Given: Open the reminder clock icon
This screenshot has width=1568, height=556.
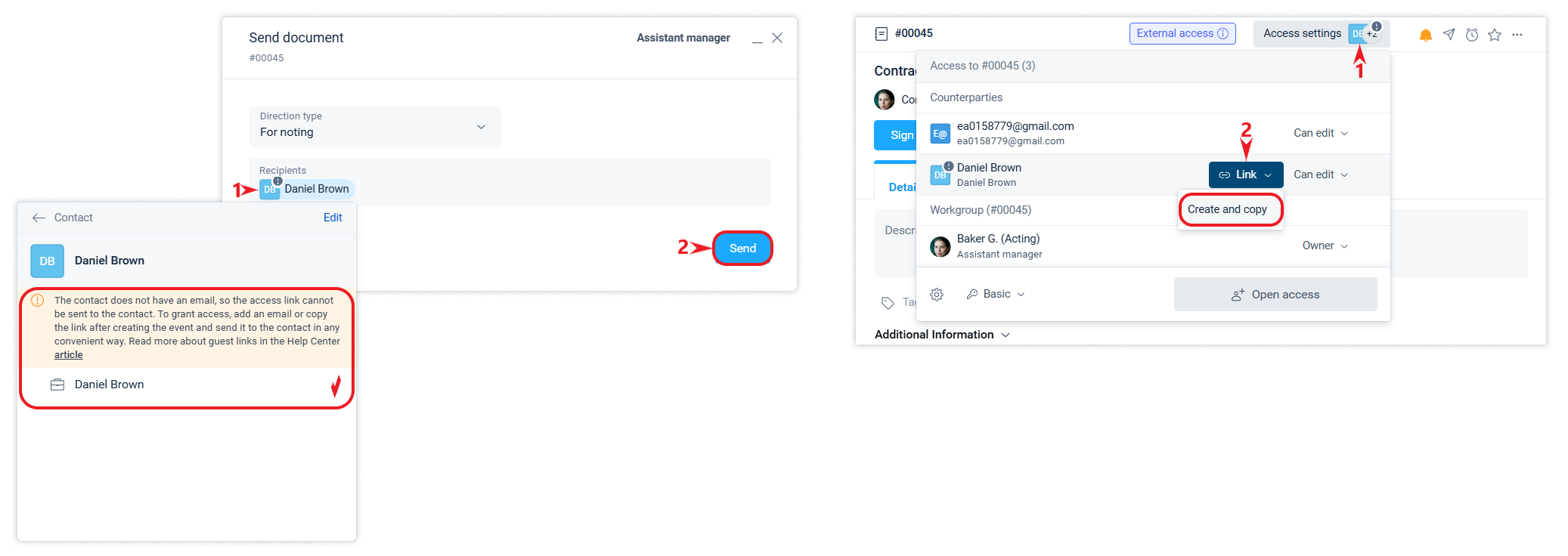Looking at the screenshot, I should (1471, 35).
